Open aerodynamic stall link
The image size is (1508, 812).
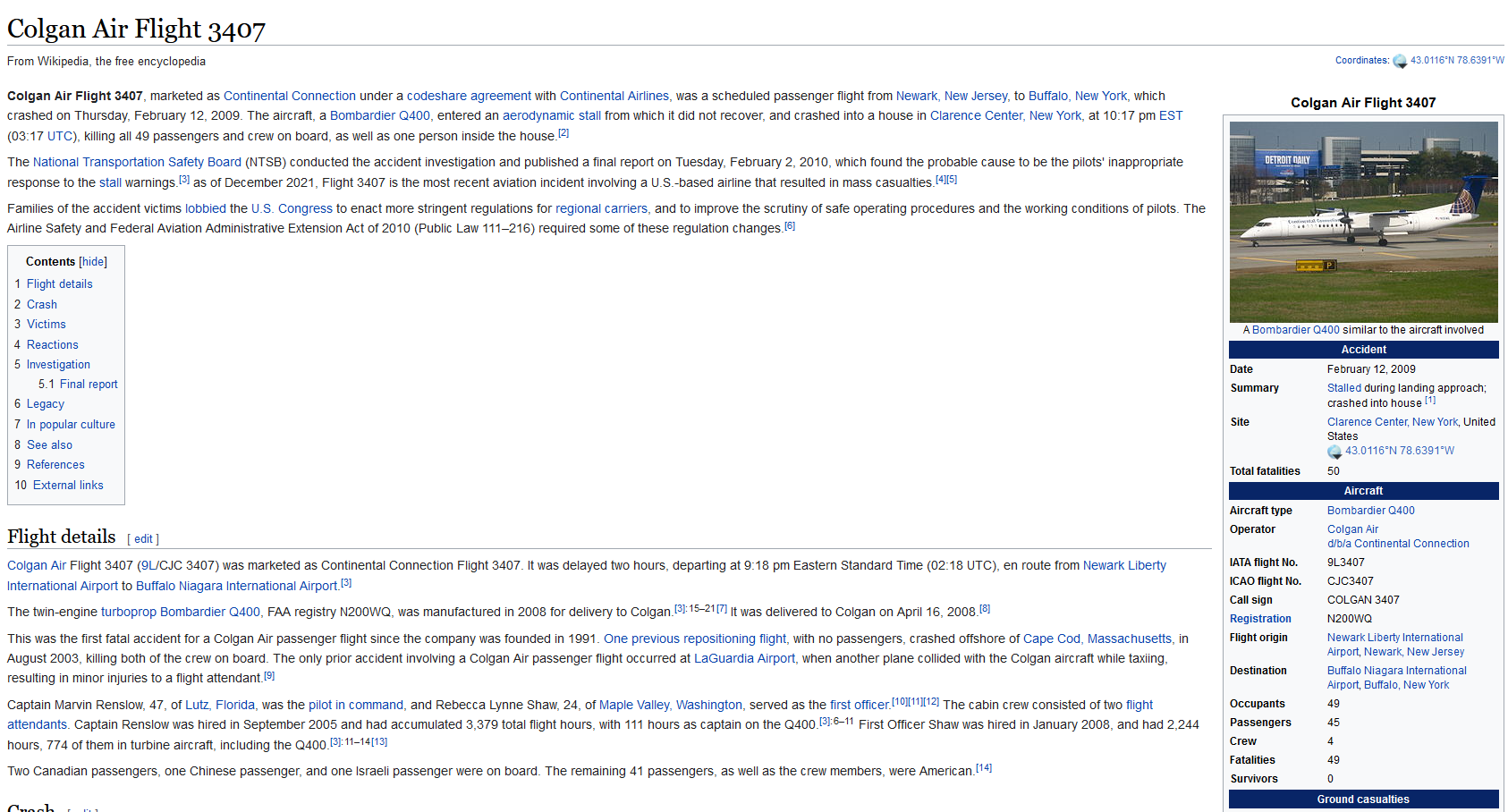(551, 116)
